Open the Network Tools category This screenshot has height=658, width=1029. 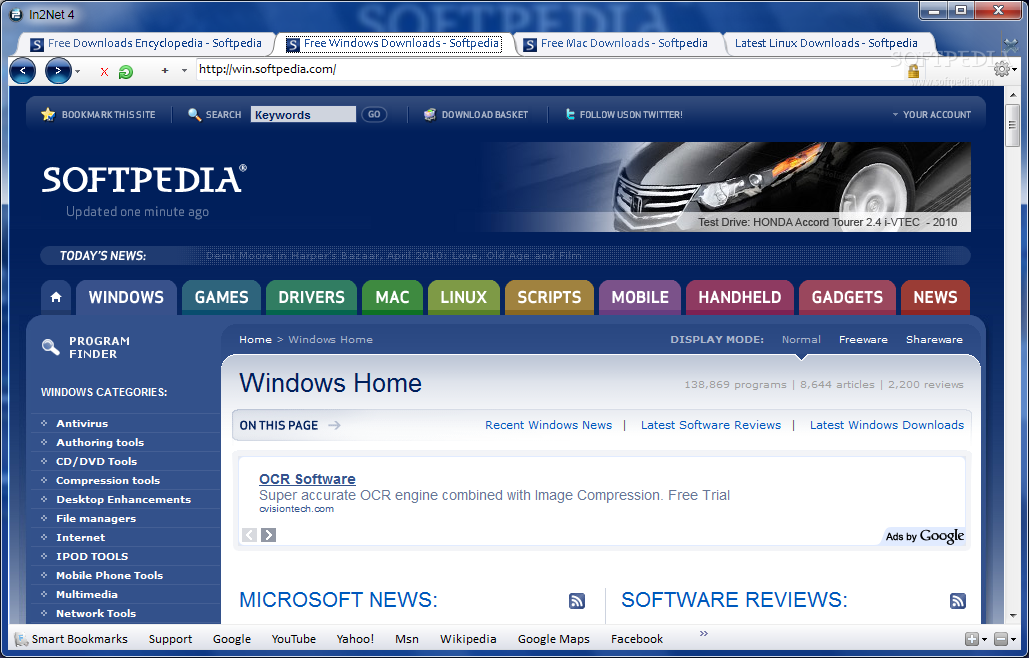(x=96, y=613)
